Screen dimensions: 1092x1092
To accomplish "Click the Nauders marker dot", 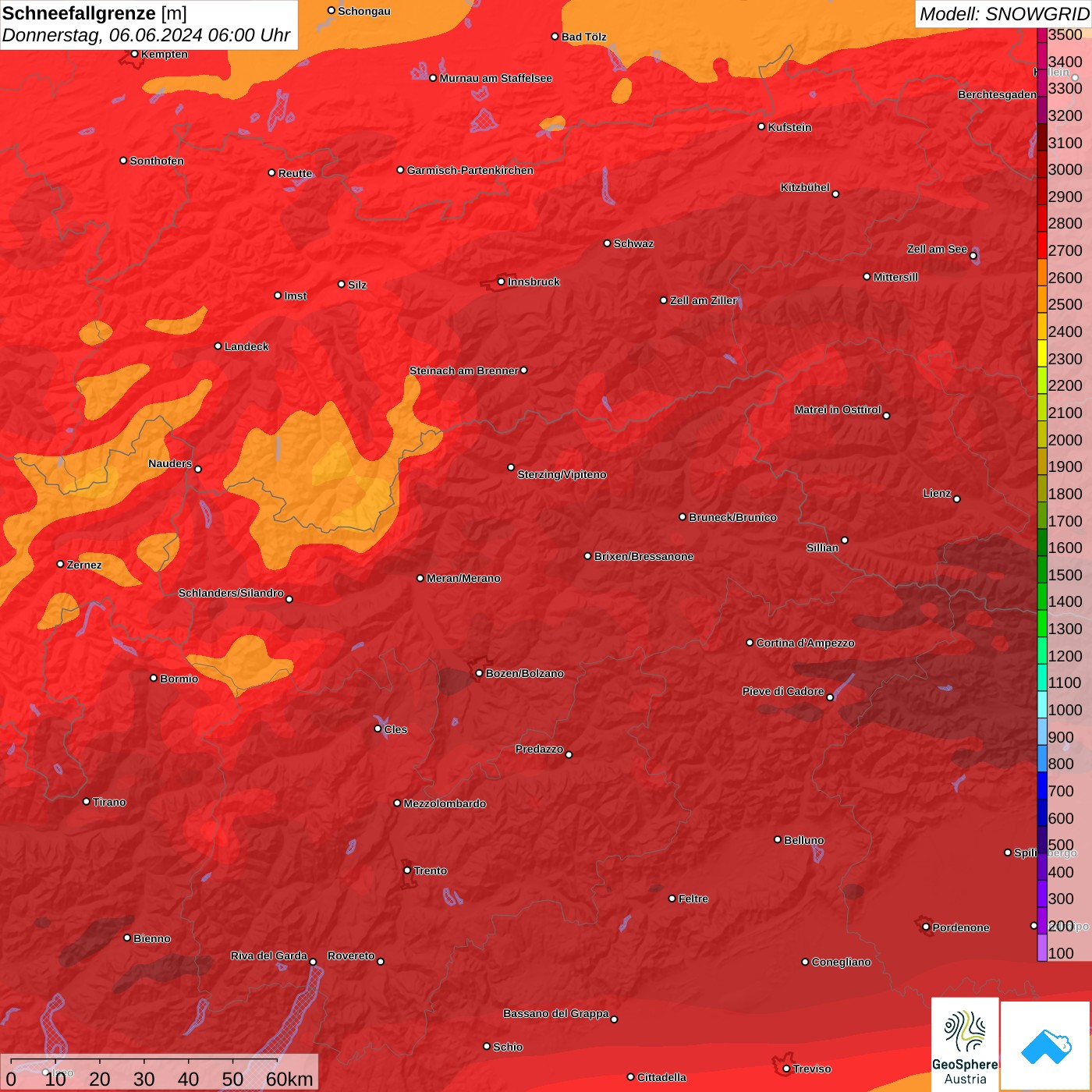I will tap(198, 469).
